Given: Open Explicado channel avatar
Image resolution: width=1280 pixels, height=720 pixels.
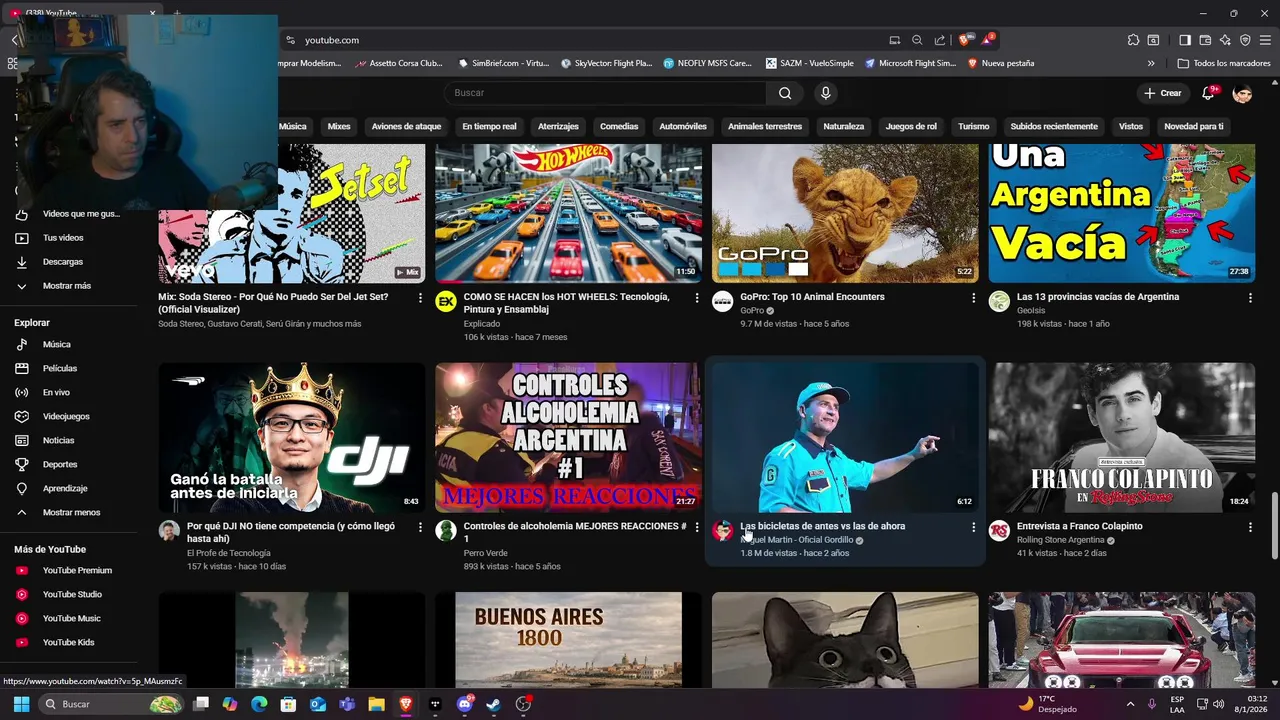Looking at the screenshot, I should coord(446,302).
